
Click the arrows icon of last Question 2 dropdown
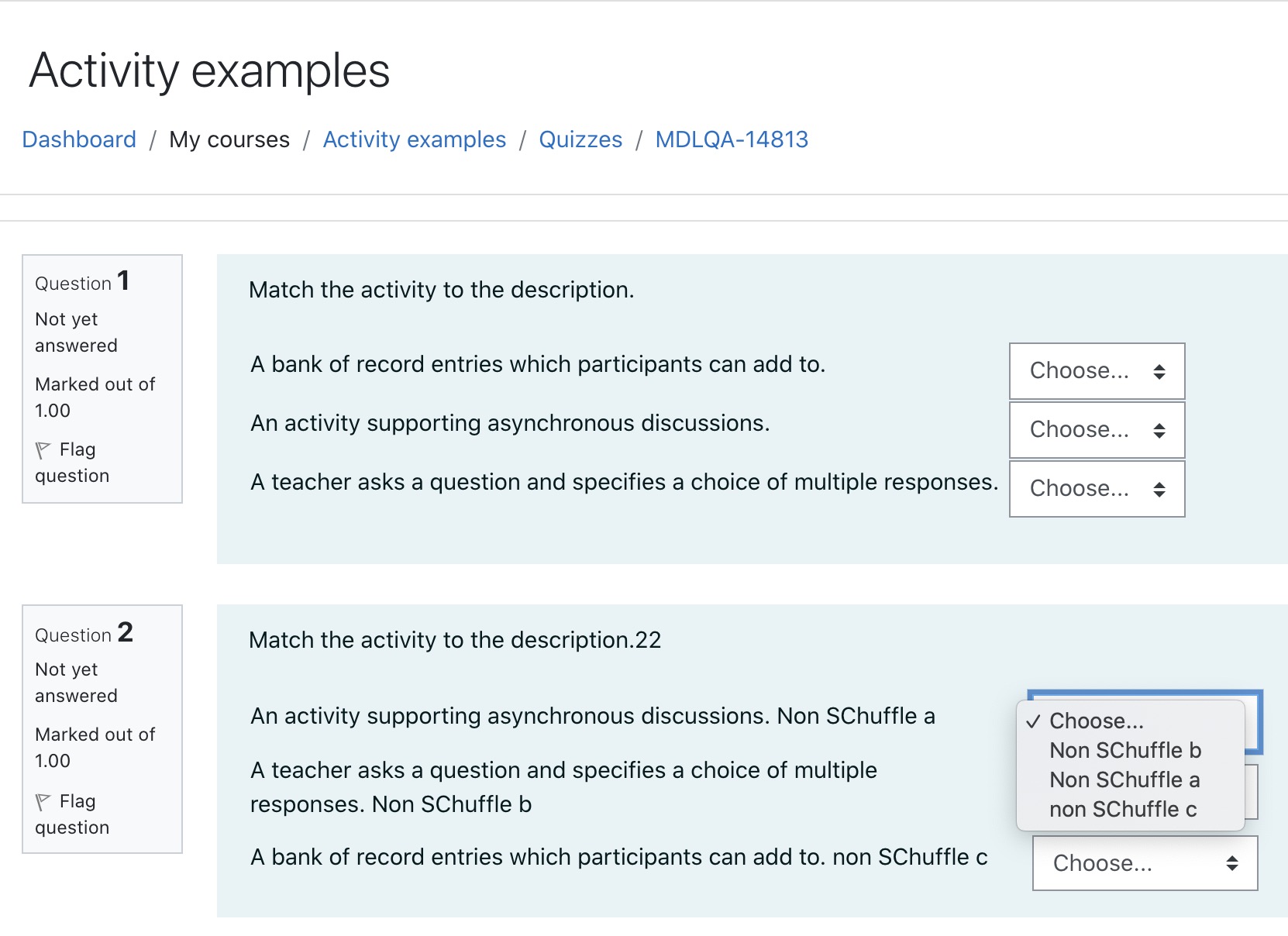click(x=1232, y=863)
